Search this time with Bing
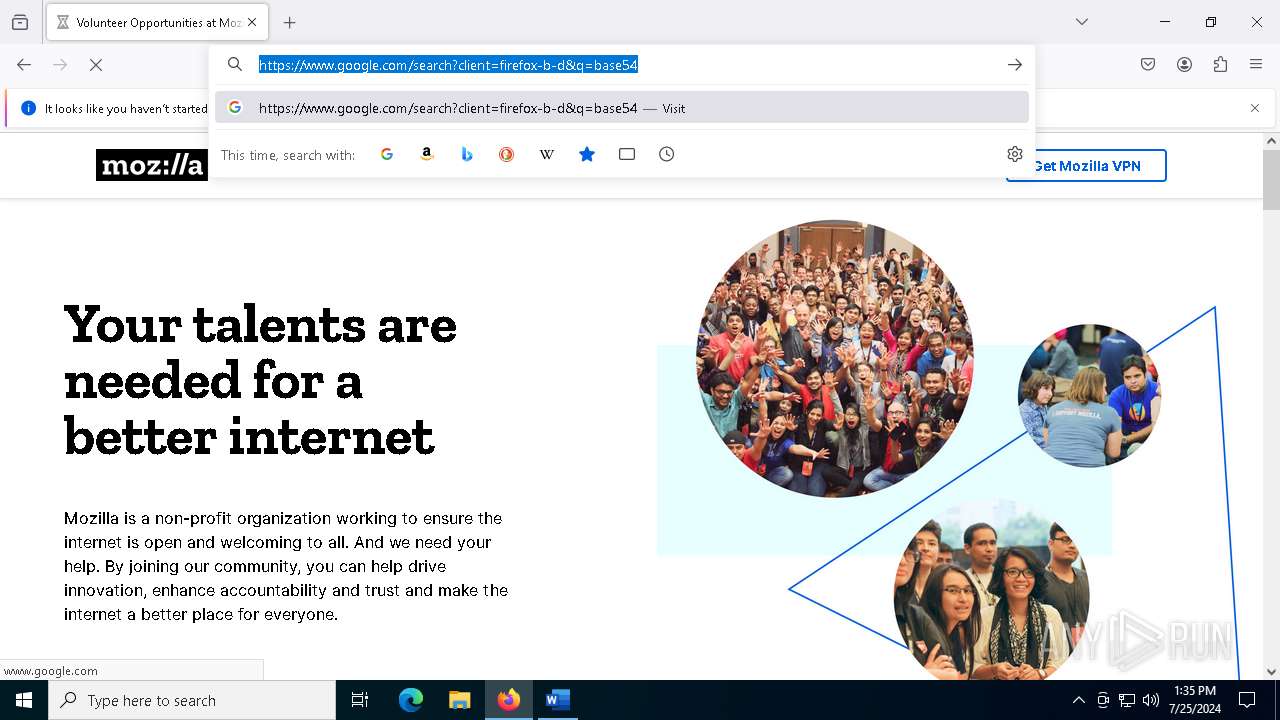1280x720 pixels. (467, 154)
